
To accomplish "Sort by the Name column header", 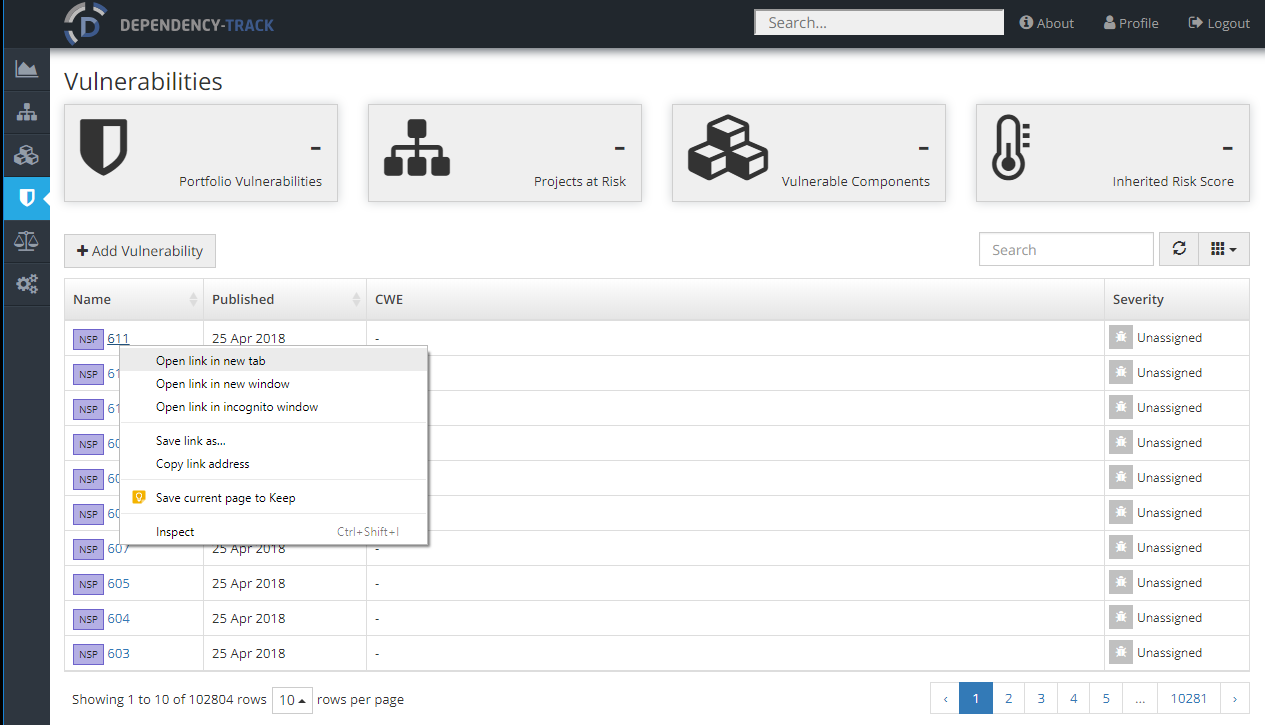I will click(x=135, y=299).
